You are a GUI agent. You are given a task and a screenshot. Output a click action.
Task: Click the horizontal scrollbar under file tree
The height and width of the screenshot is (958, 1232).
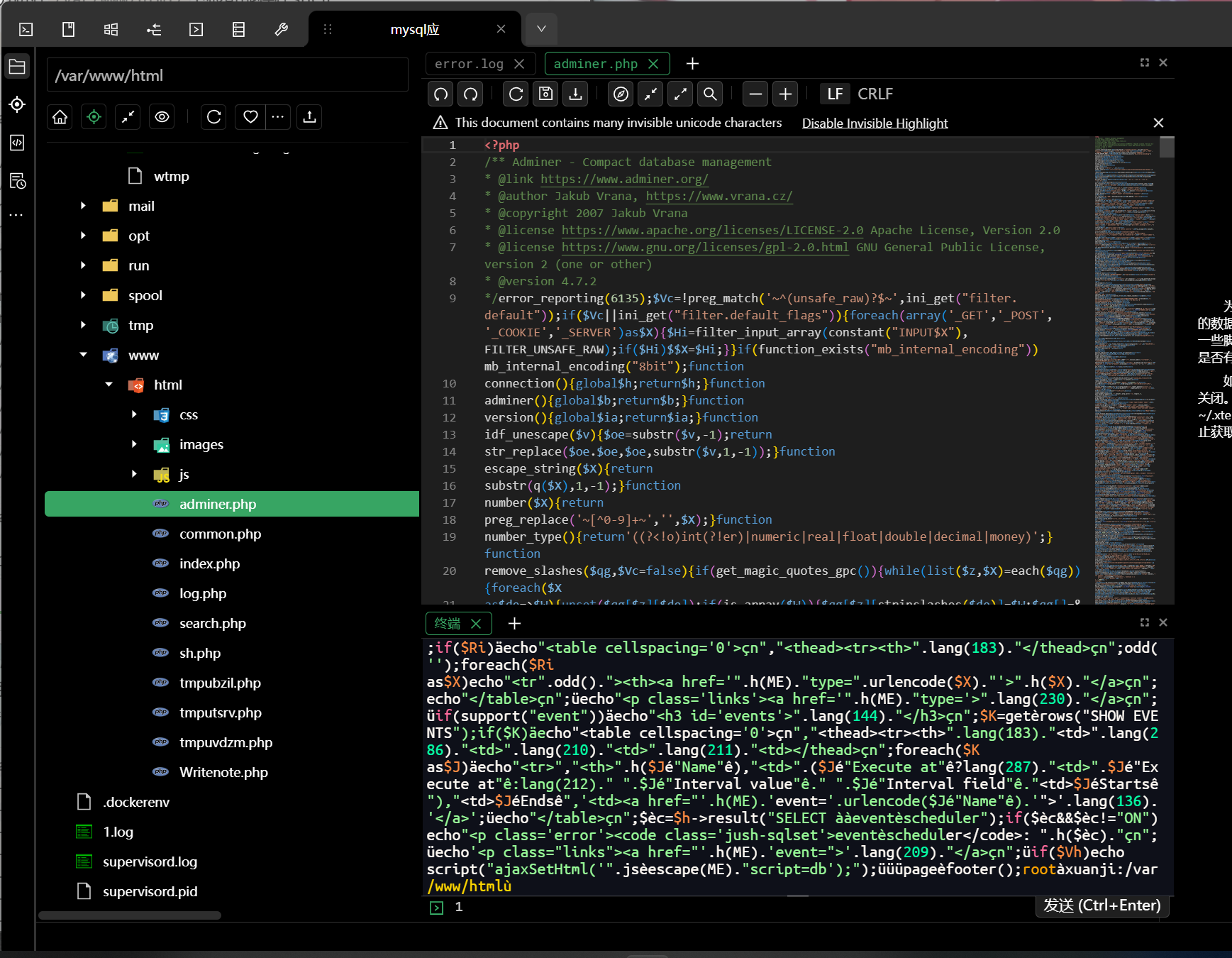130,915
